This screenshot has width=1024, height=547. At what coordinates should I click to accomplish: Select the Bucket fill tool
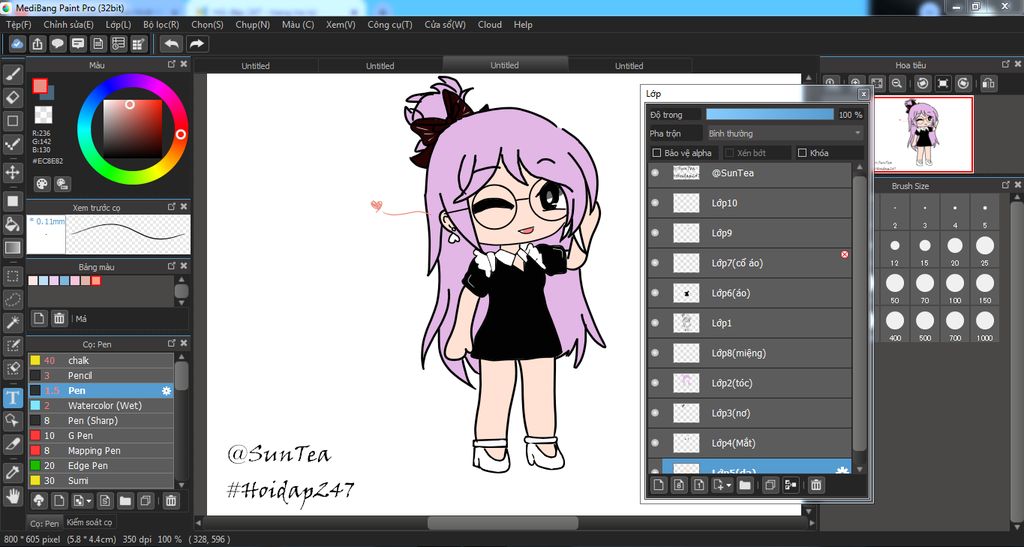coord(12,224)
